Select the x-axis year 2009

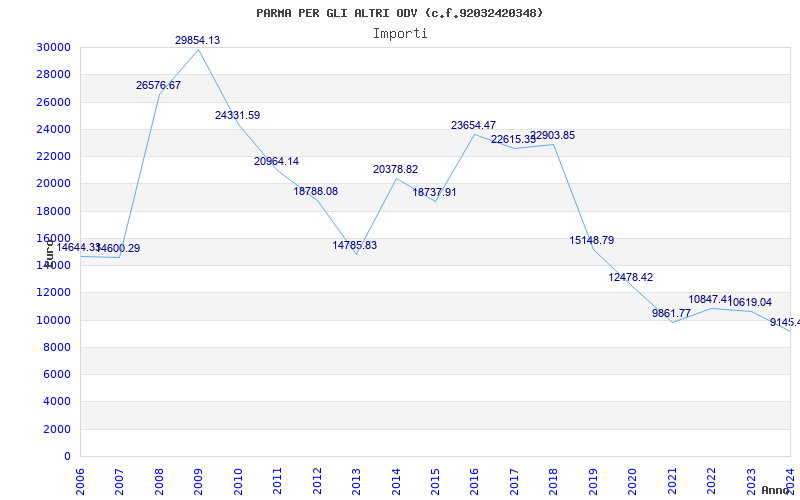coord(198,481)
